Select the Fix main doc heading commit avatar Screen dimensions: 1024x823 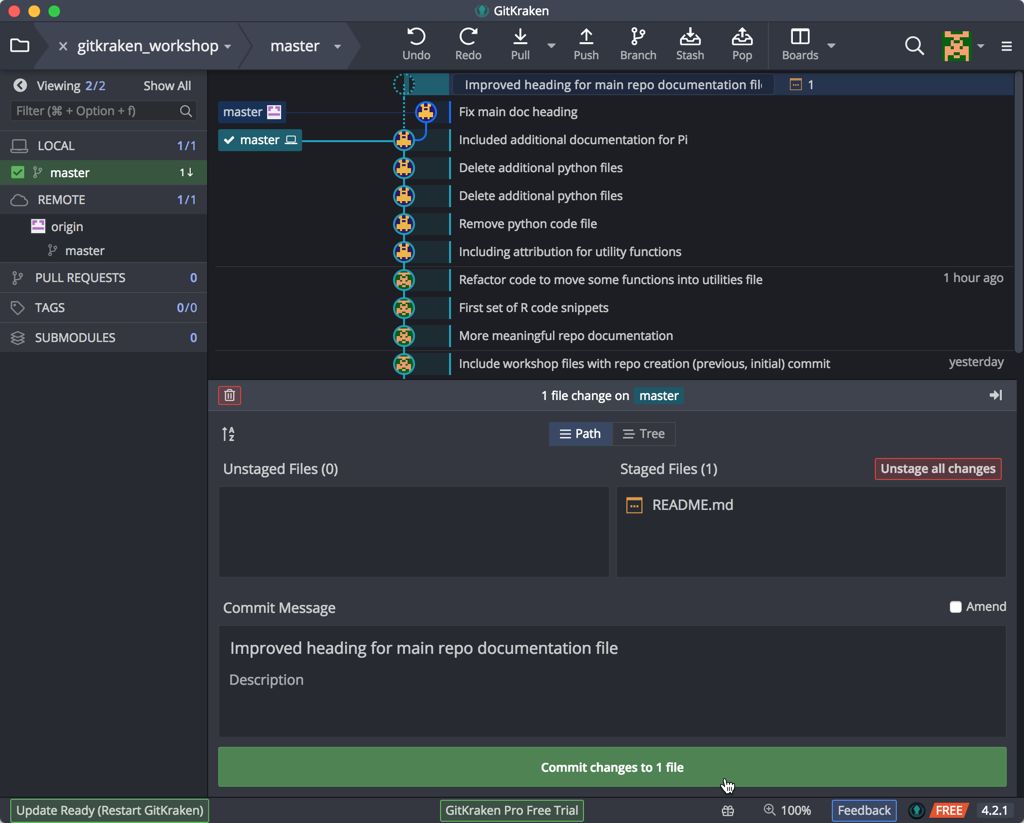pyautogui.click(x=426, y=112)
